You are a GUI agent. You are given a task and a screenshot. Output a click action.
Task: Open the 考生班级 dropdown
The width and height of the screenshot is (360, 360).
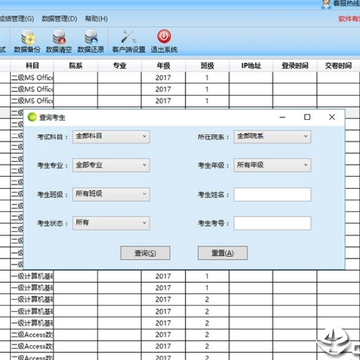tap(111, 194)
